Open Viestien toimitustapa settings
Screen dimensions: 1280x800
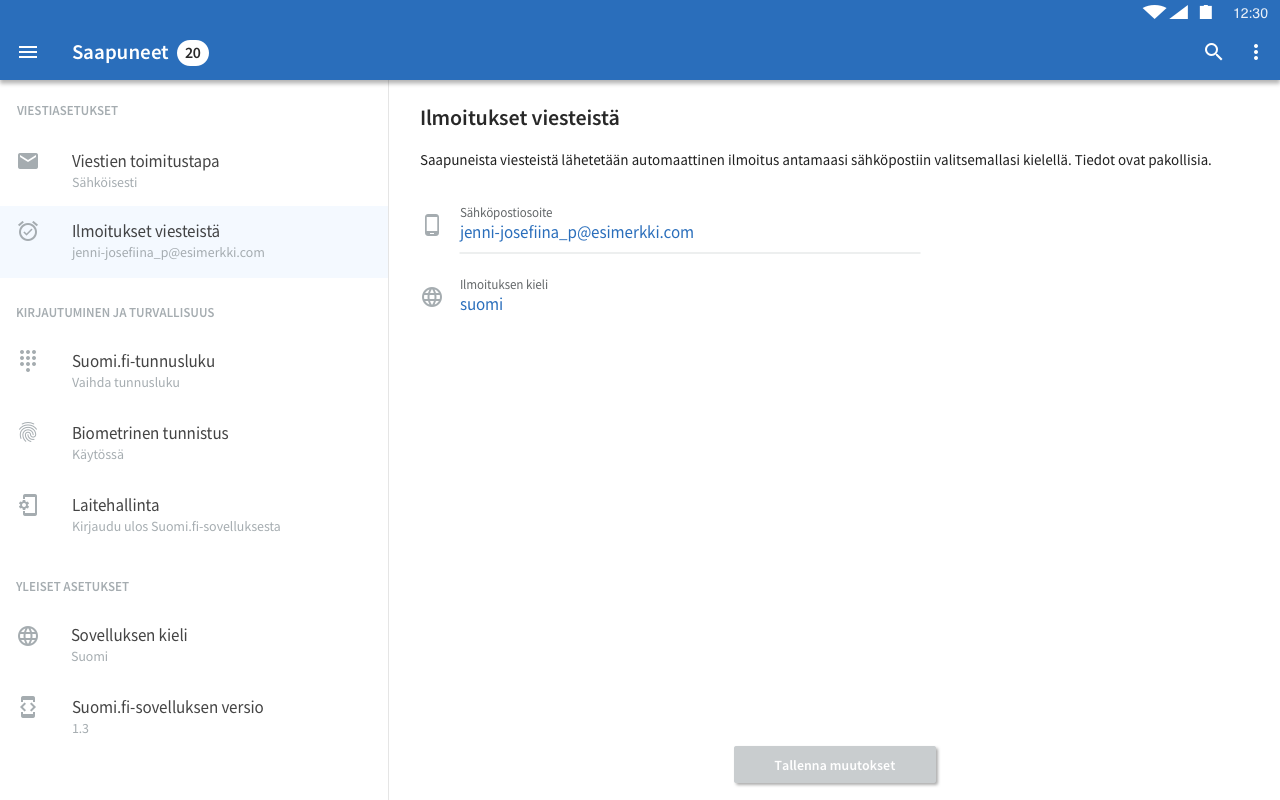pos(146,170)
